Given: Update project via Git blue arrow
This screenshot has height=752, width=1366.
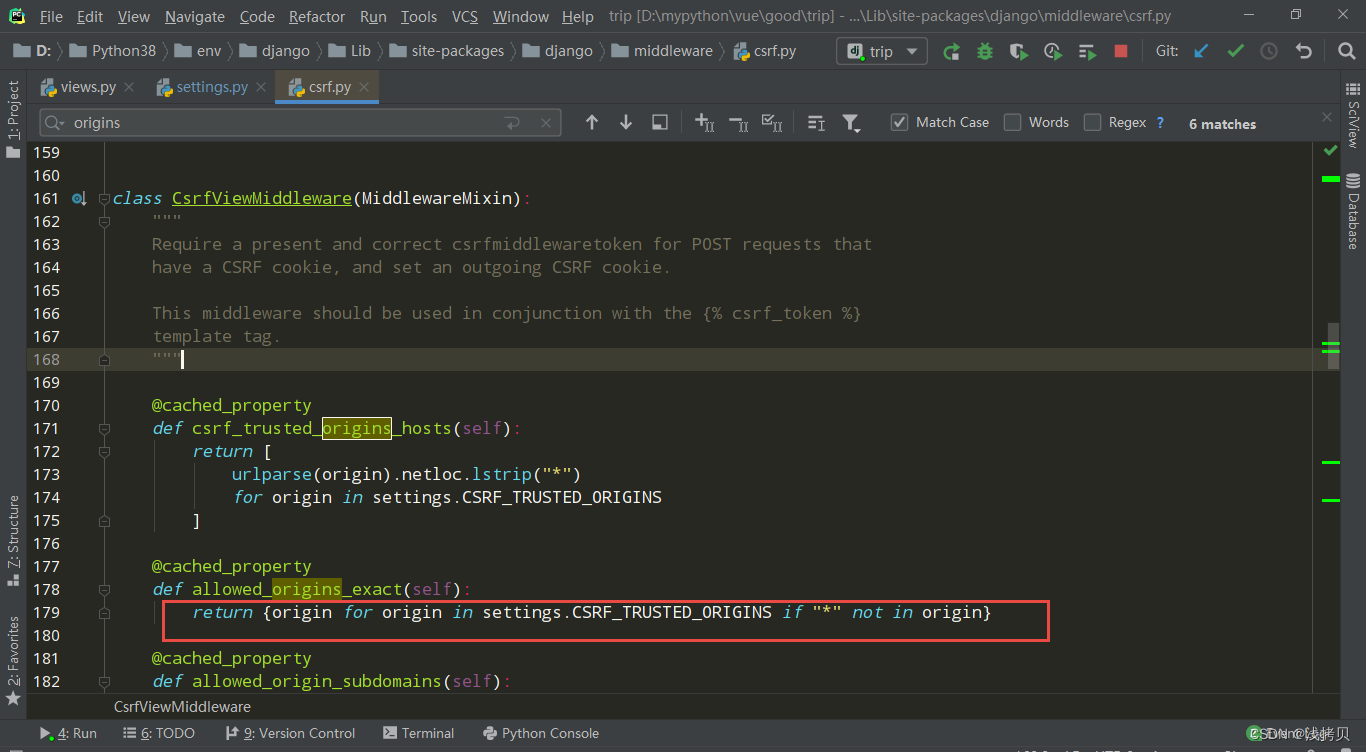Looking at the screenshot, I should (x=1202, y=51).
